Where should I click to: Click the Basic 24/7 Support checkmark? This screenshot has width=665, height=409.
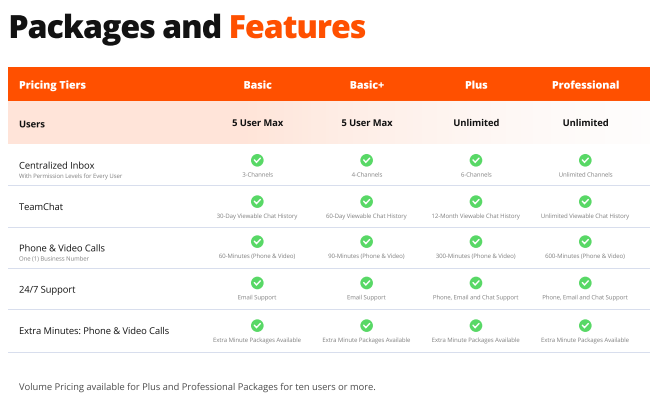257,283
